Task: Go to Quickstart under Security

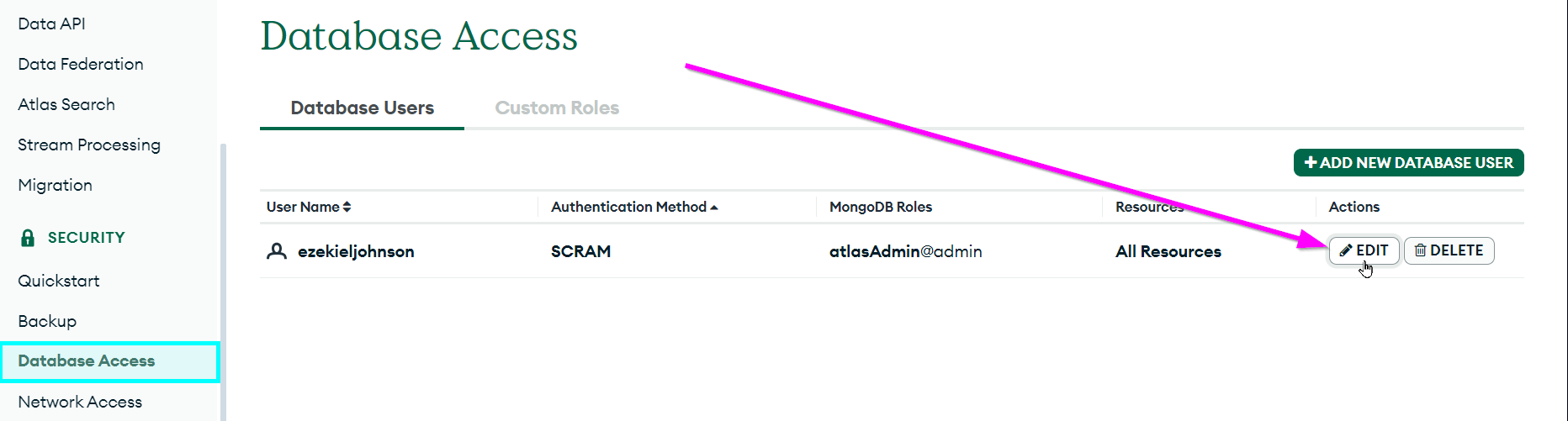Action: [x=59, y=281]
